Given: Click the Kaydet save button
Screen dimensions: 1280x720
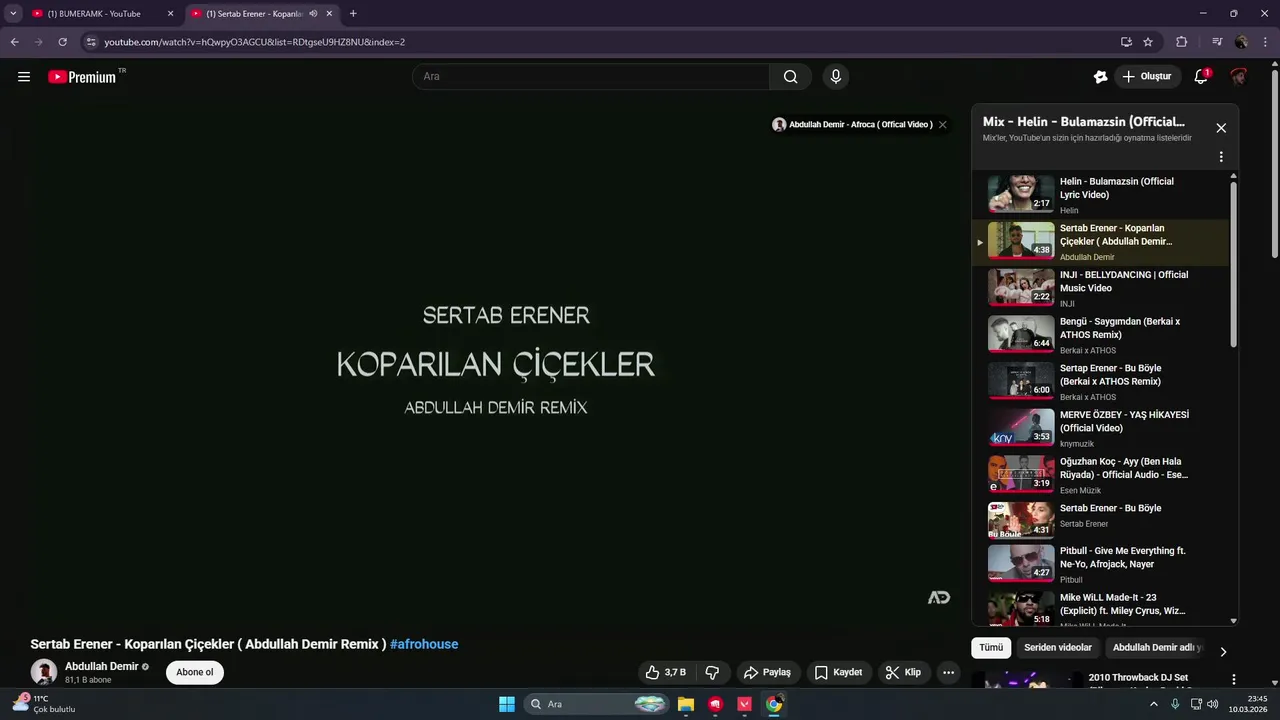Looking at the screenshot, I should [838, 672].
